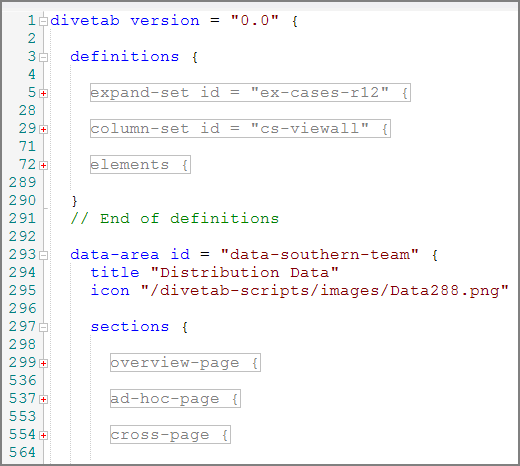Screen dimensions: 520x466
Task: Click the "divetab" keyword on line 1
Action: (85, 21)
